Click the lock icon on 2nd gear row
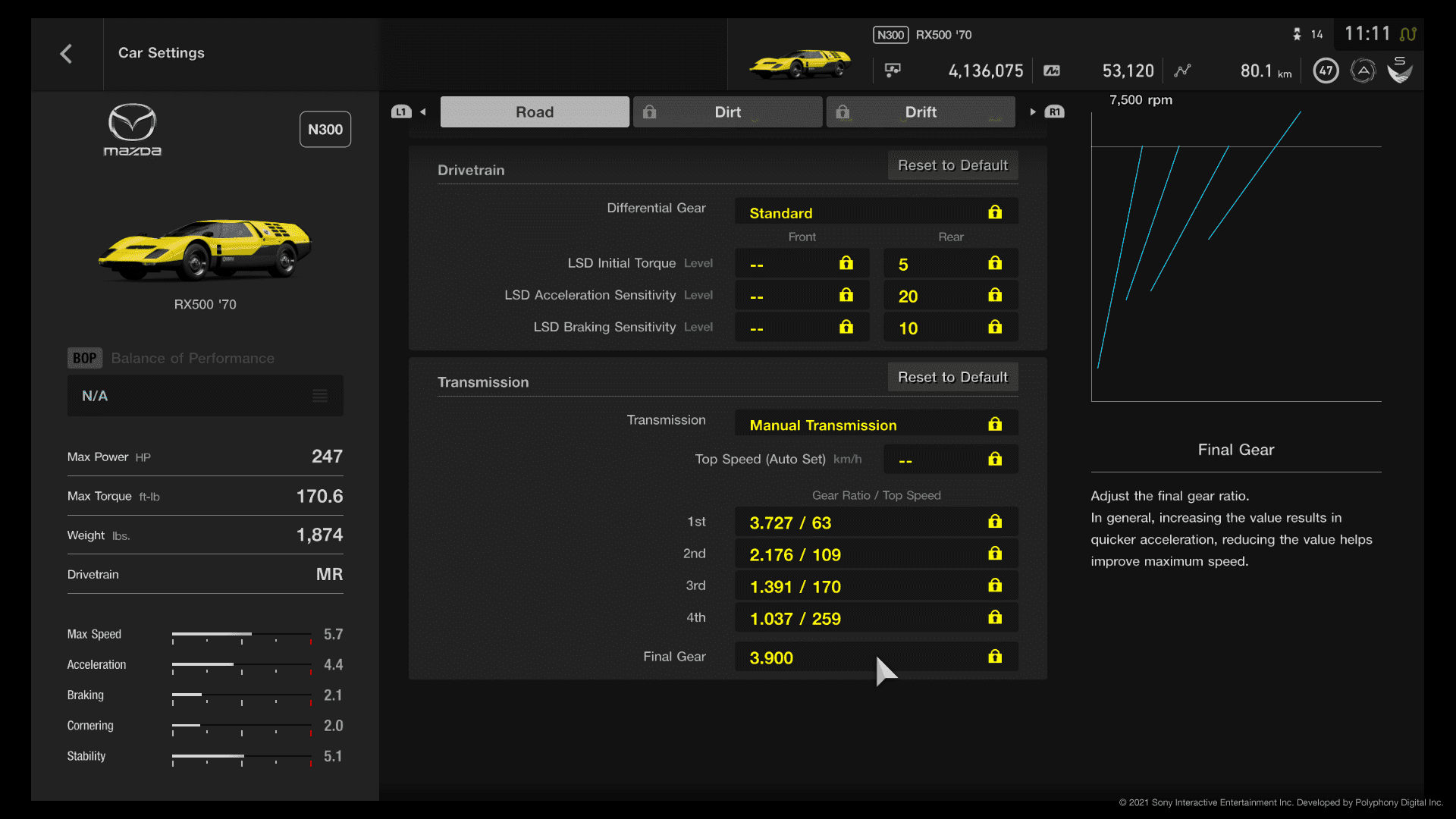 [x=995, y=554]
